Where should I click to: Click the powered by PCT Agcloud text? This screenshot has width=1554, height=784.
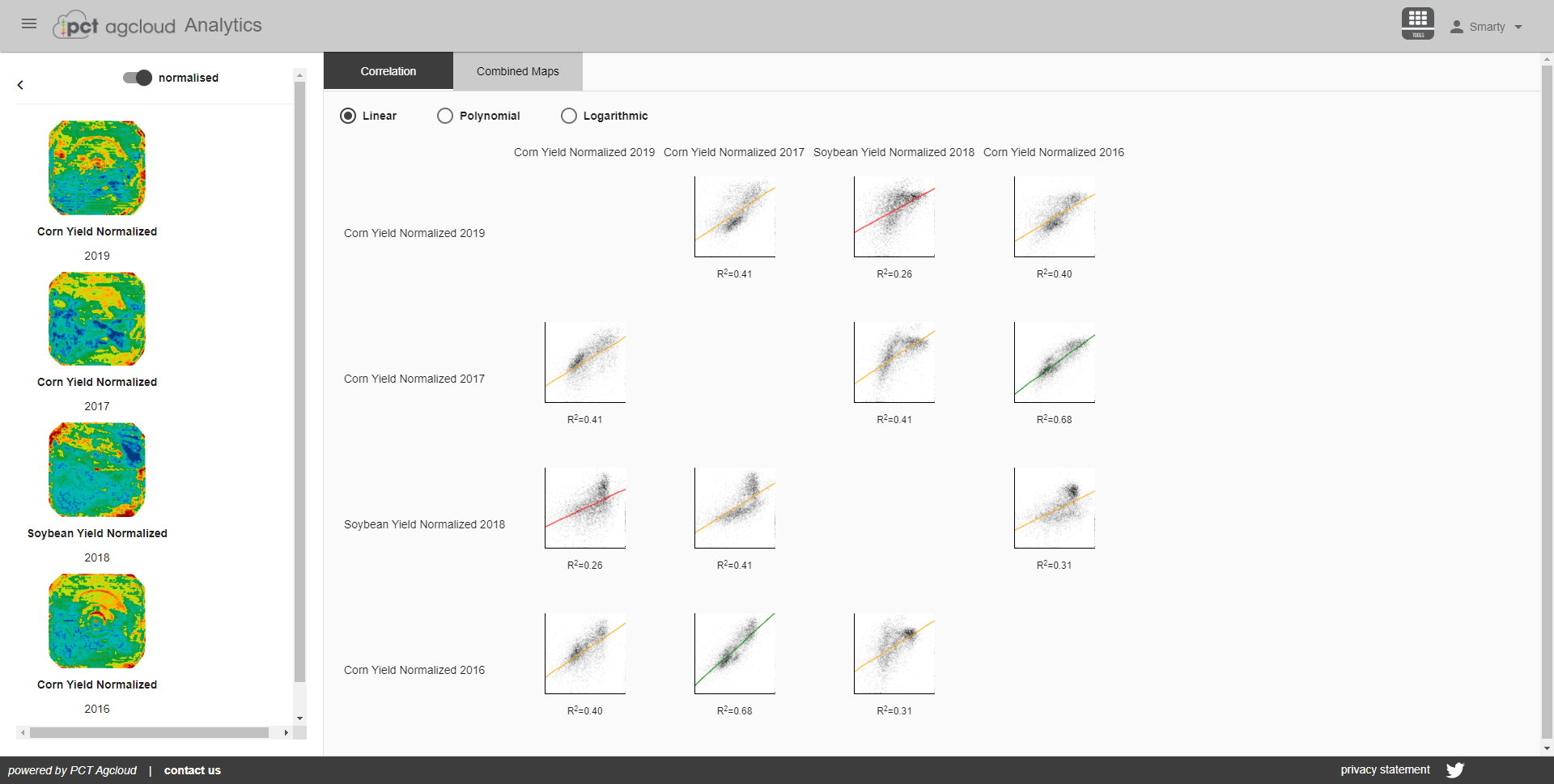pyautogui.click(x=73, y=770)
